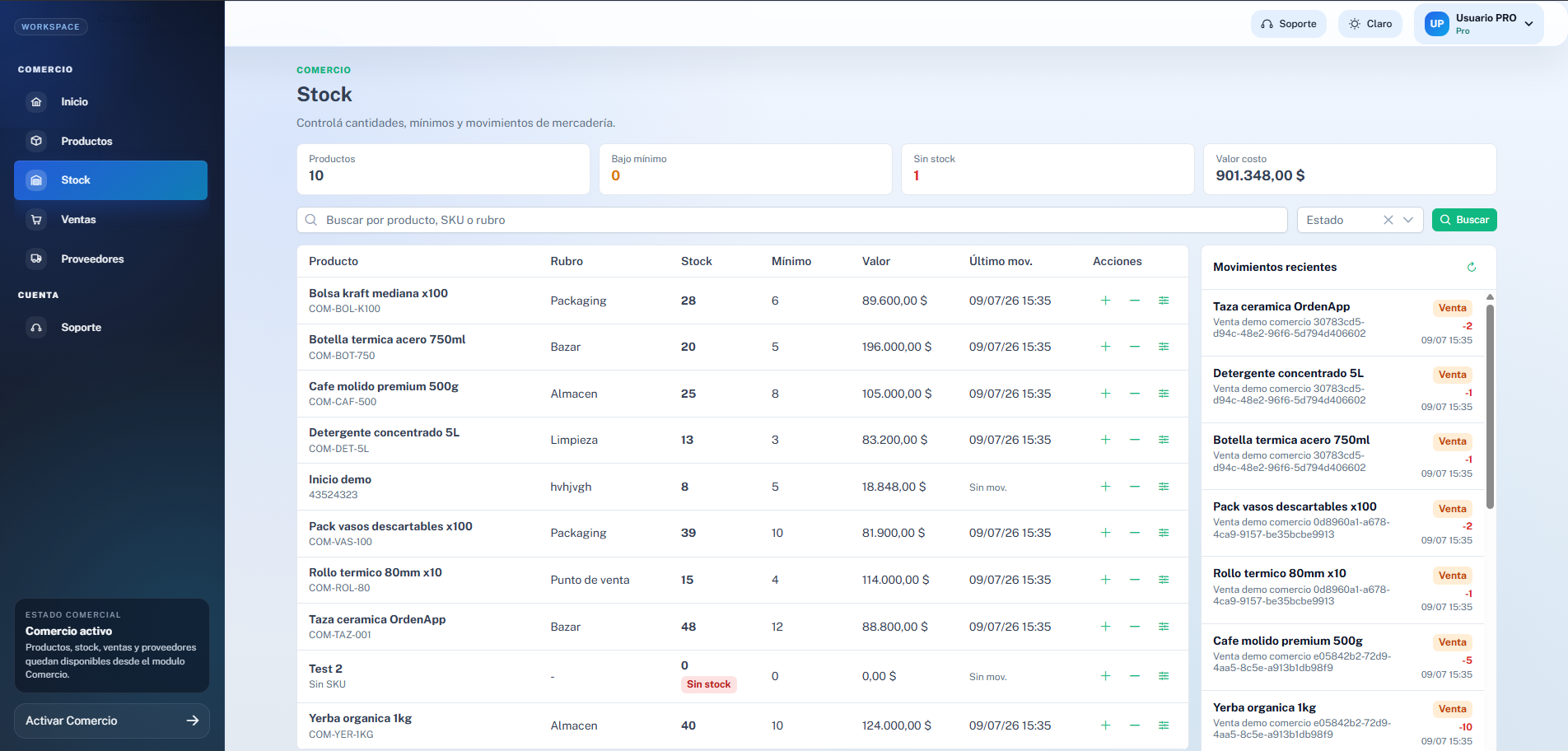Add stock to Bolsa kraft mediana x100

[1105, 301]
